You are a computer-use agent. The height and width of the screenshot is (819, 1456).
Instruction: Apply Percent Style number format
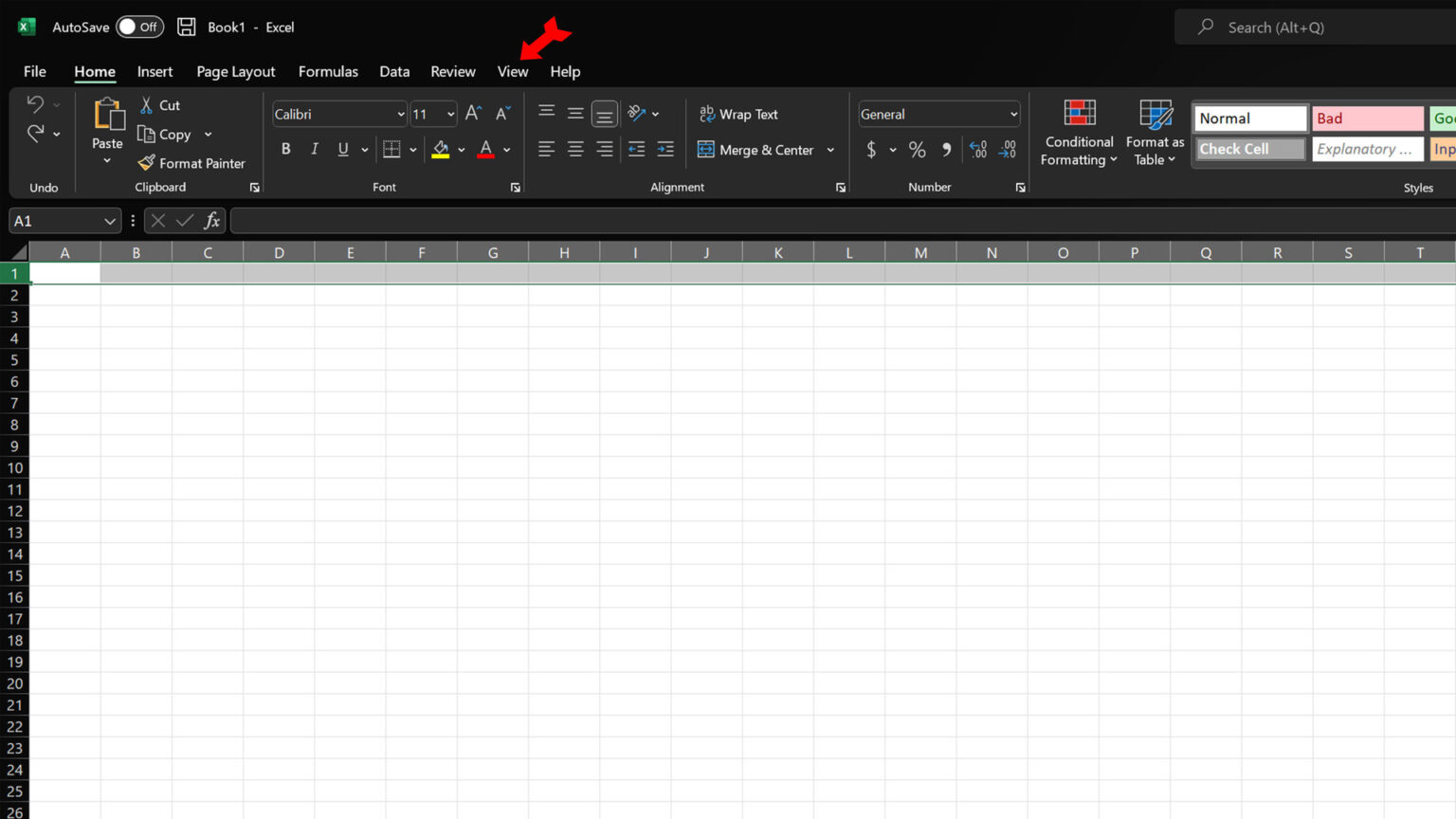coord(917,150)
